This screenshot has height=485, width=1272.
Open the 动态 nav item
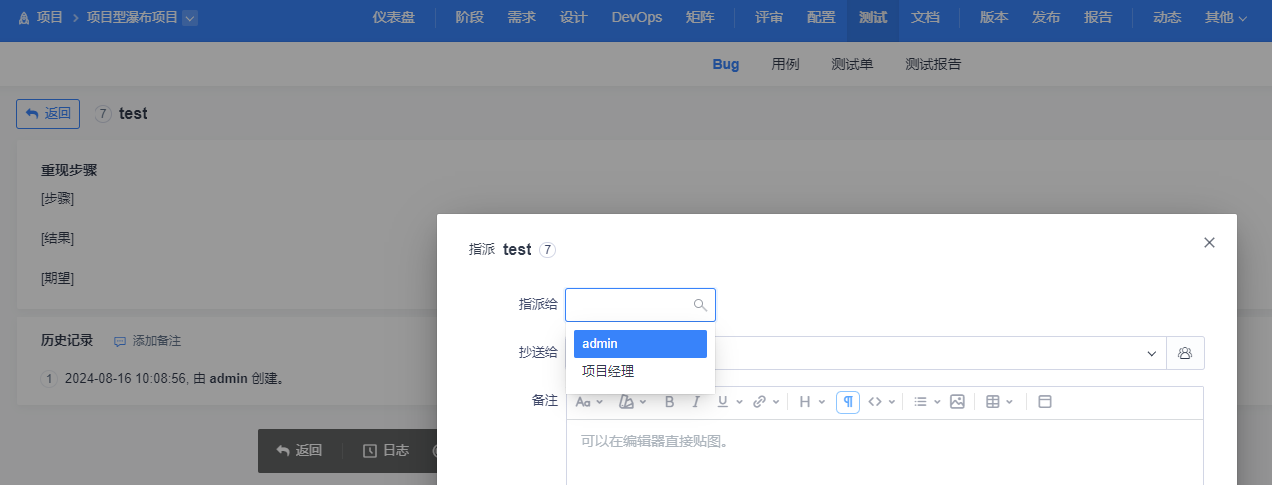1167,18
